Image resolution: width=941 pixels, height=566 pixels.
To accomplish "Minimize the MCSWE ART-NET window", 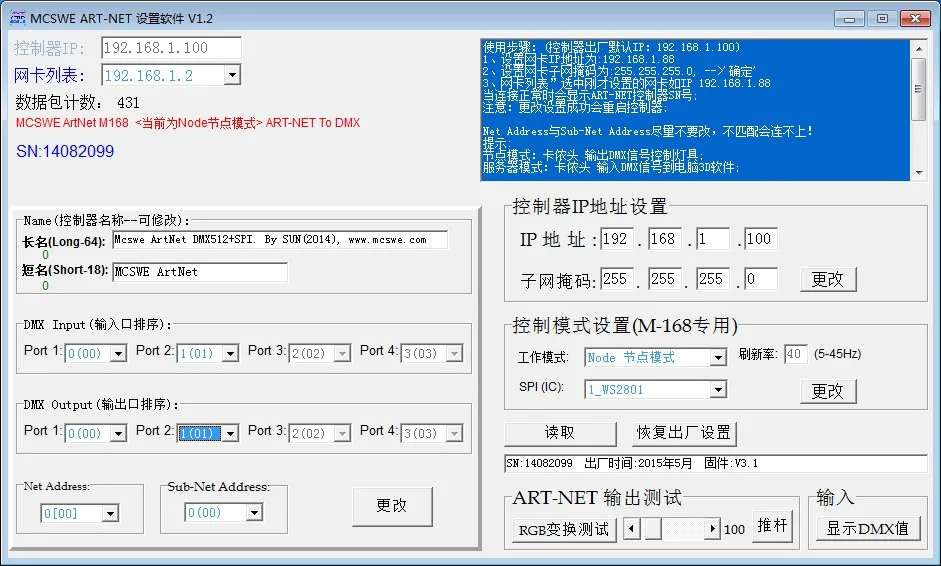I will 849,19.
